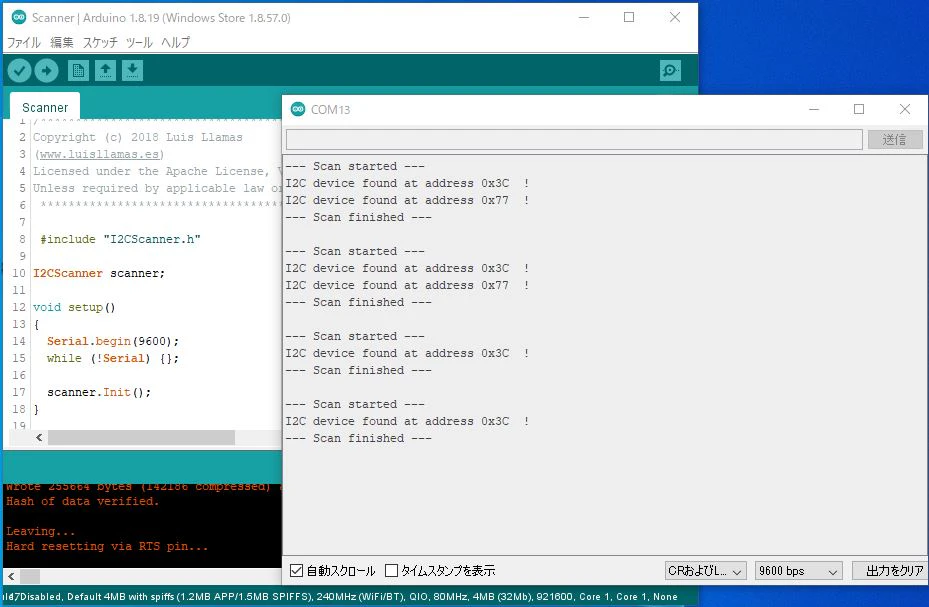Open a sketch with the up-arrow icon

pos(105,71)
